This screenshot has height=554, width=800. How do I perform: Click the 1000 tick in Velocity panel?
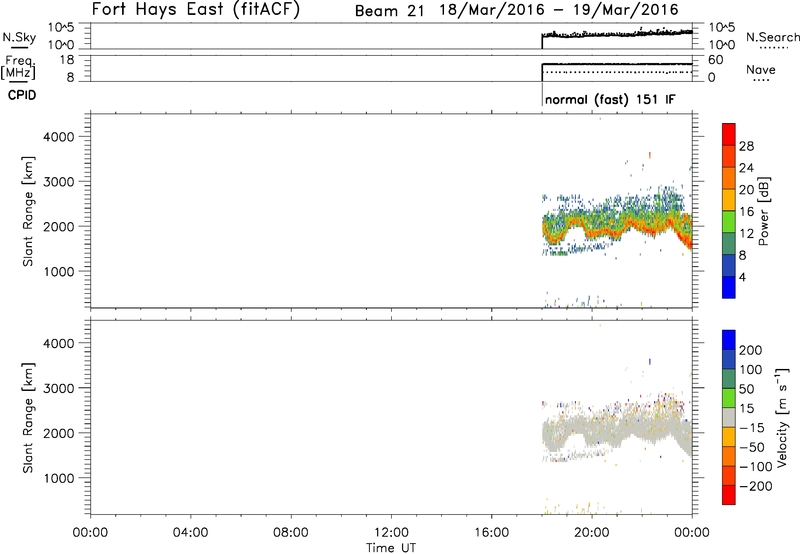pyautogui.click(x=59, y=478)
